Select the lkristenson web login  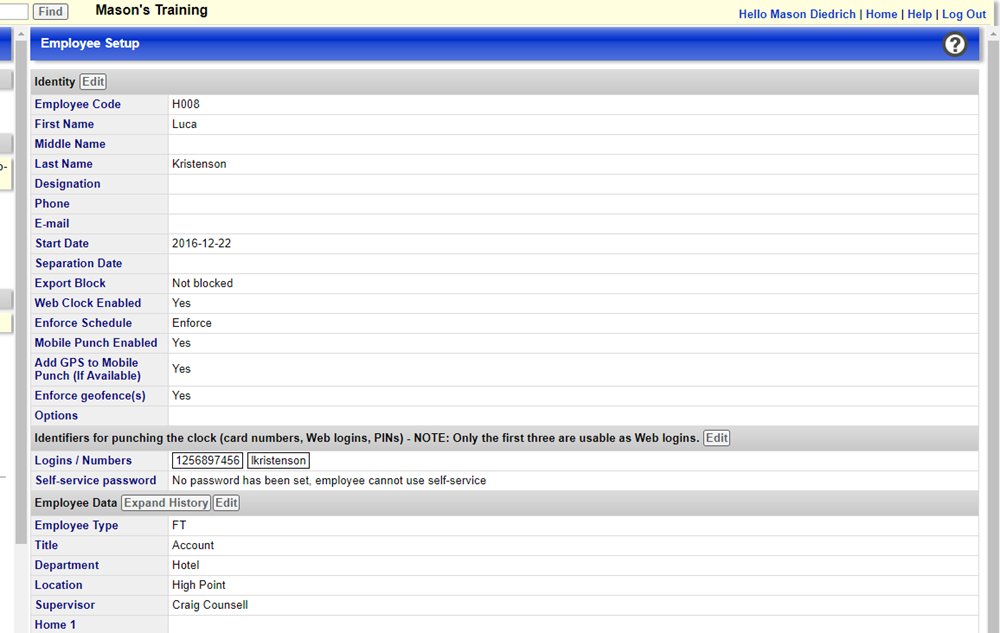pos(278,459)
